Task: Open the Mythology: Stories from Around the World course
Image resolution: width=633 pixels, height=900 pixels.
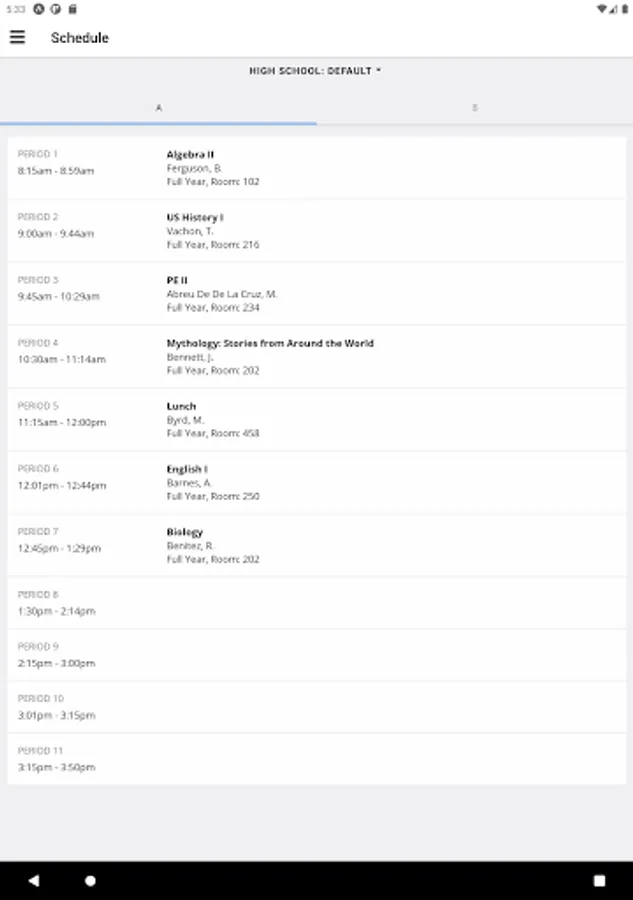Action: pos(316,357)
